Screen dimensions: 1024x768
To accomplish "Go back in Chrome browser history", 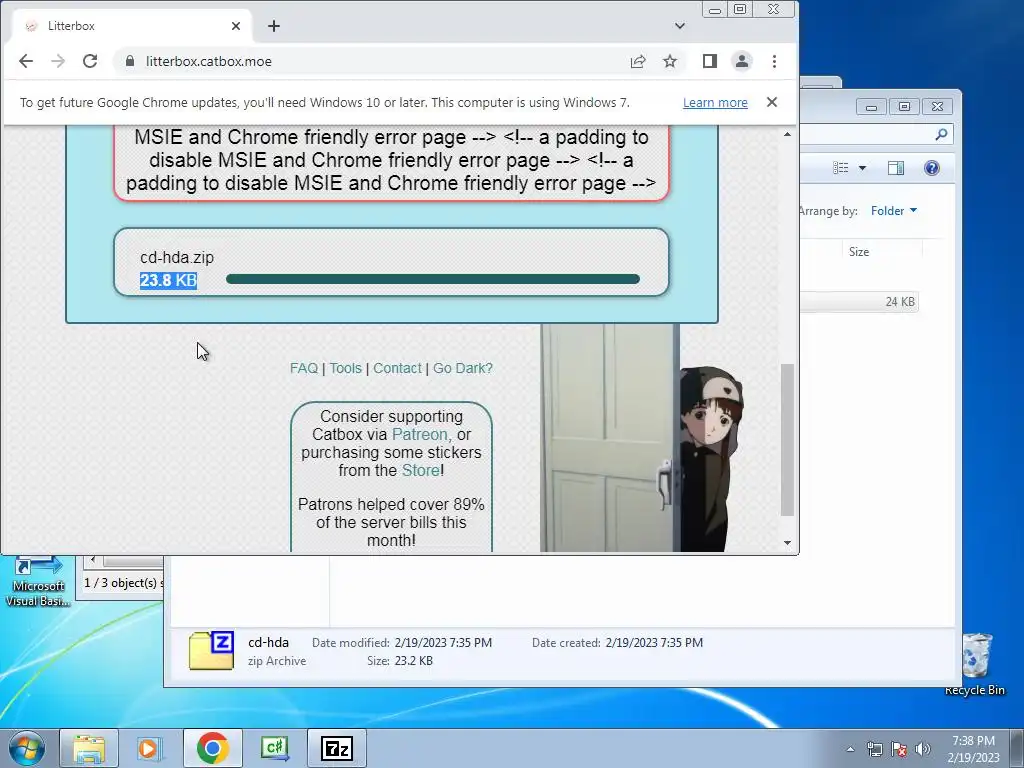I will 25,61.
